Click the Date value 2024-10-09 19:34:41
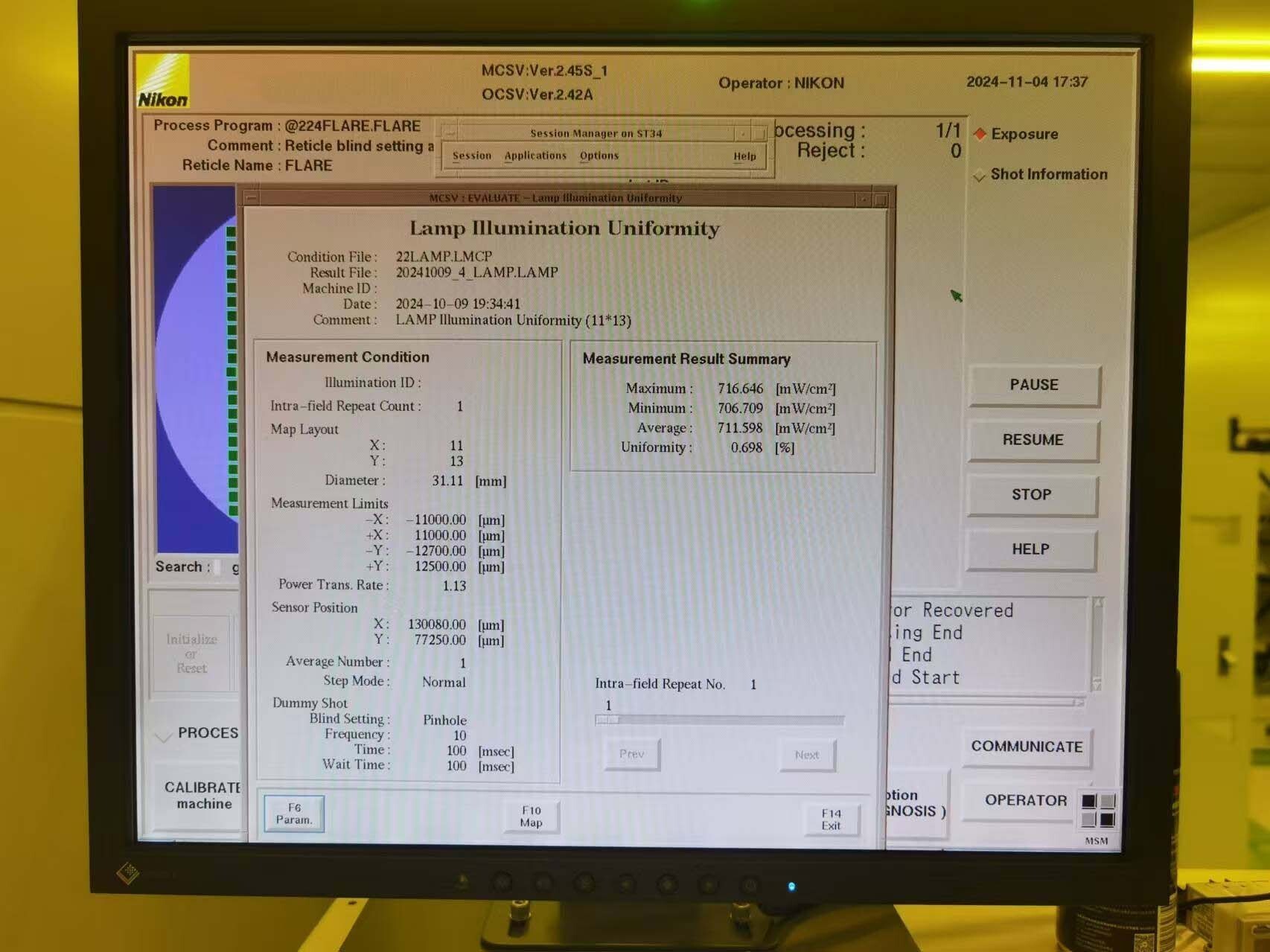 pyautogui.click(x=458, y=304)
